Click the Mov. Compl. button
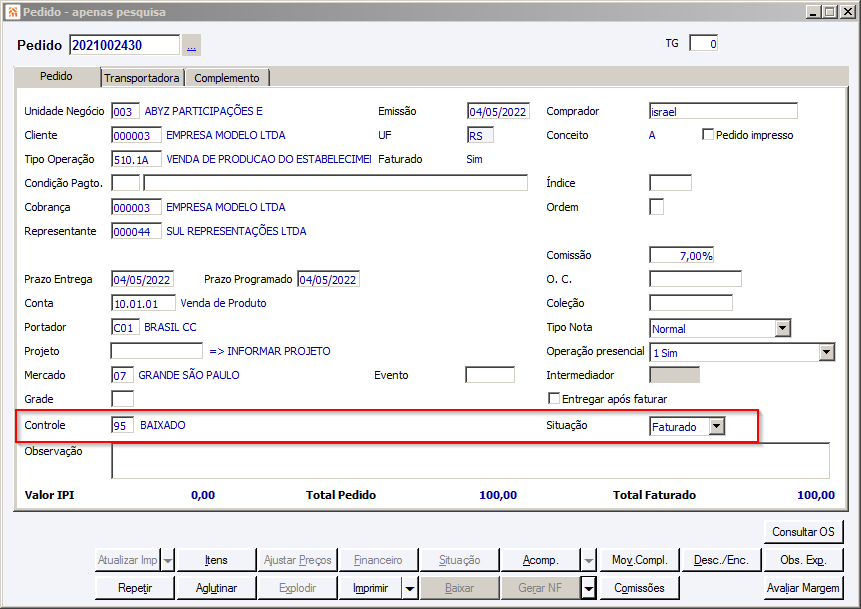861x609 pixels. [x=640, y=560]
